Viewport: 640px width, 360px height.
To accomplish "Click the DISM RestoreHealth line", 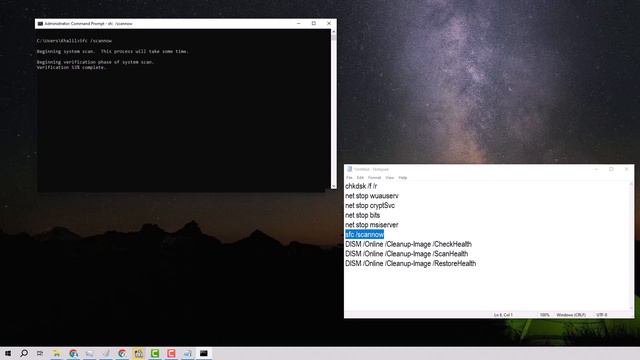I will (410, 264).
